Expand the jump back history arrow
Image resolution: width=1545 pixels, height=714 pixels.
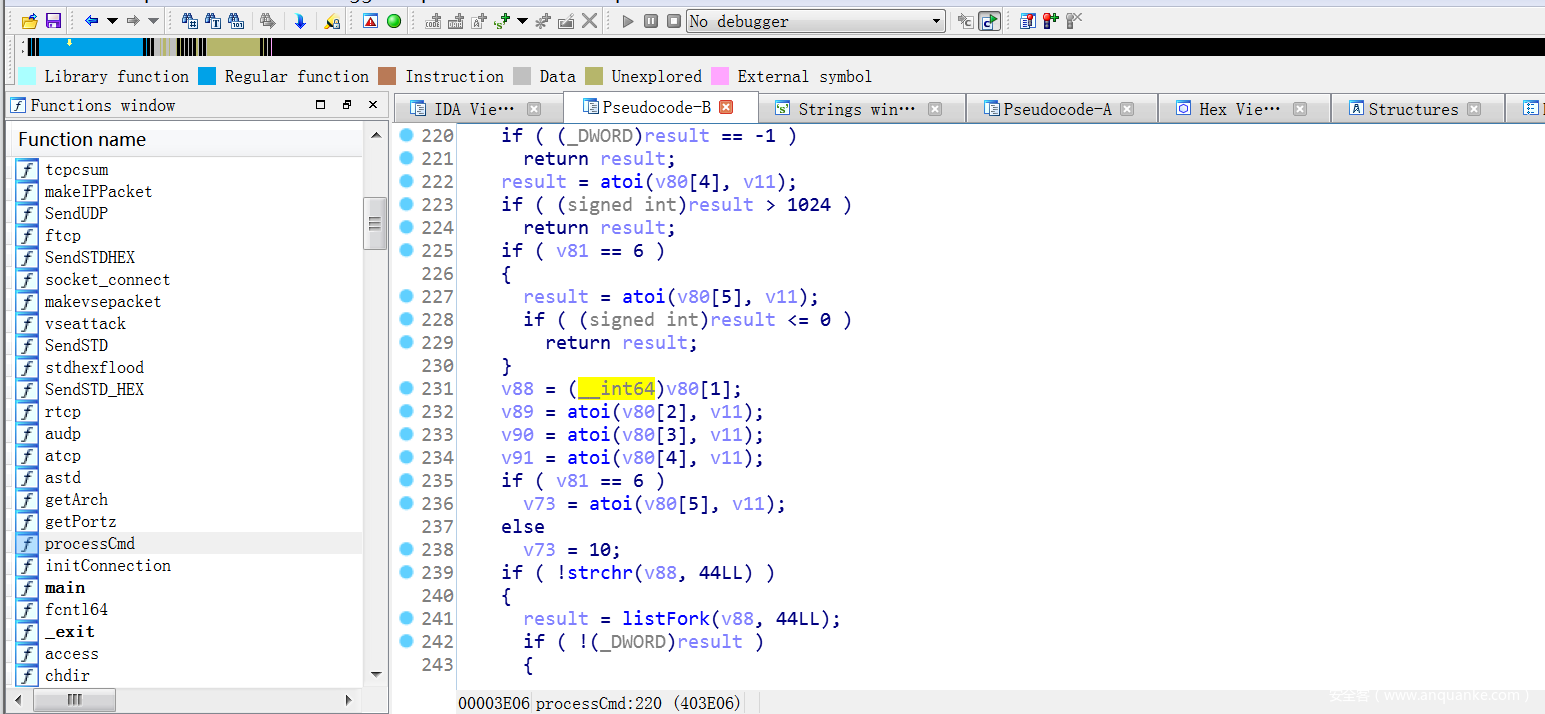pos(112,21)
